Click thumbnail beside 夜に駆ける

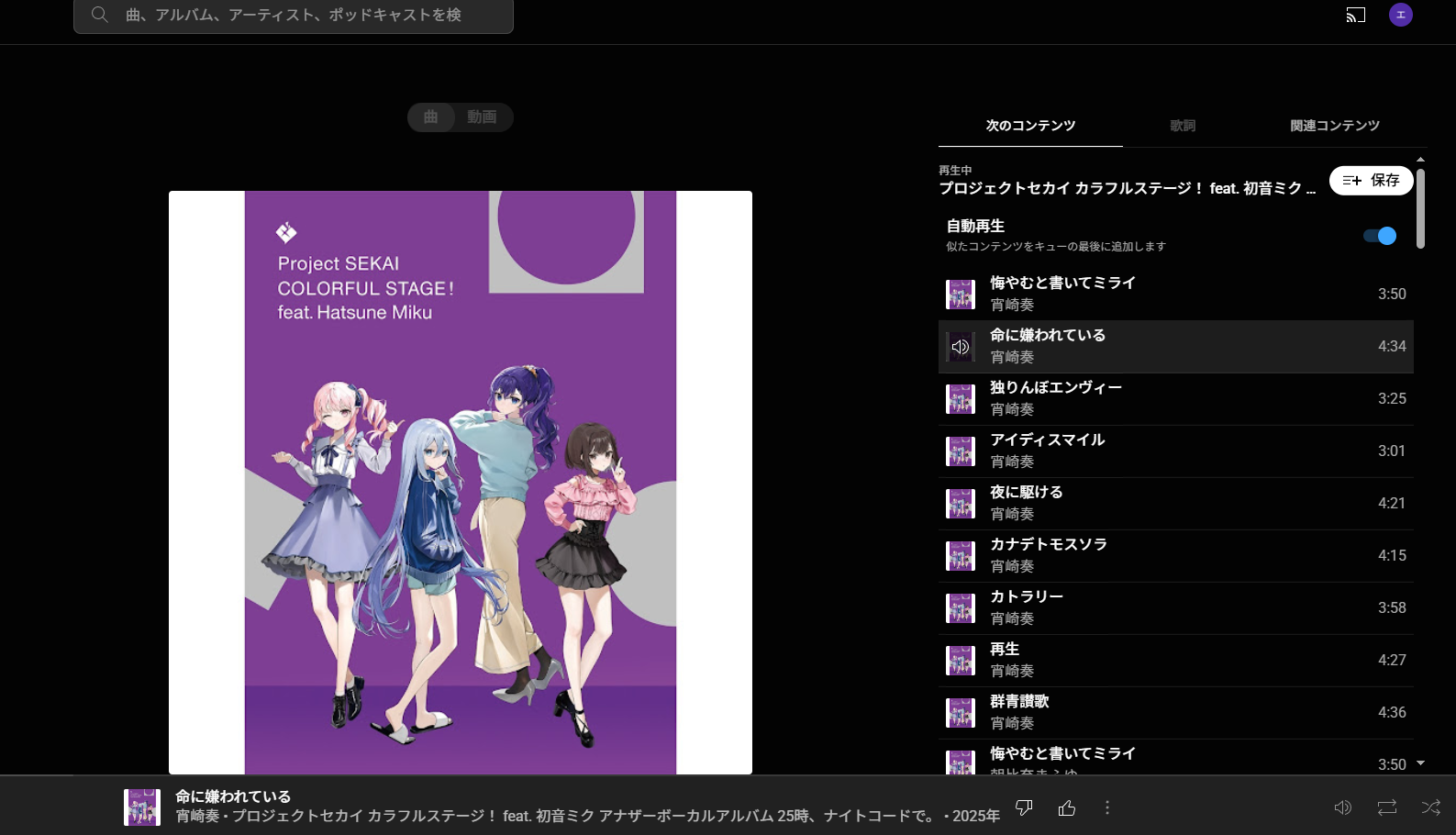click(x=961, y=504)
